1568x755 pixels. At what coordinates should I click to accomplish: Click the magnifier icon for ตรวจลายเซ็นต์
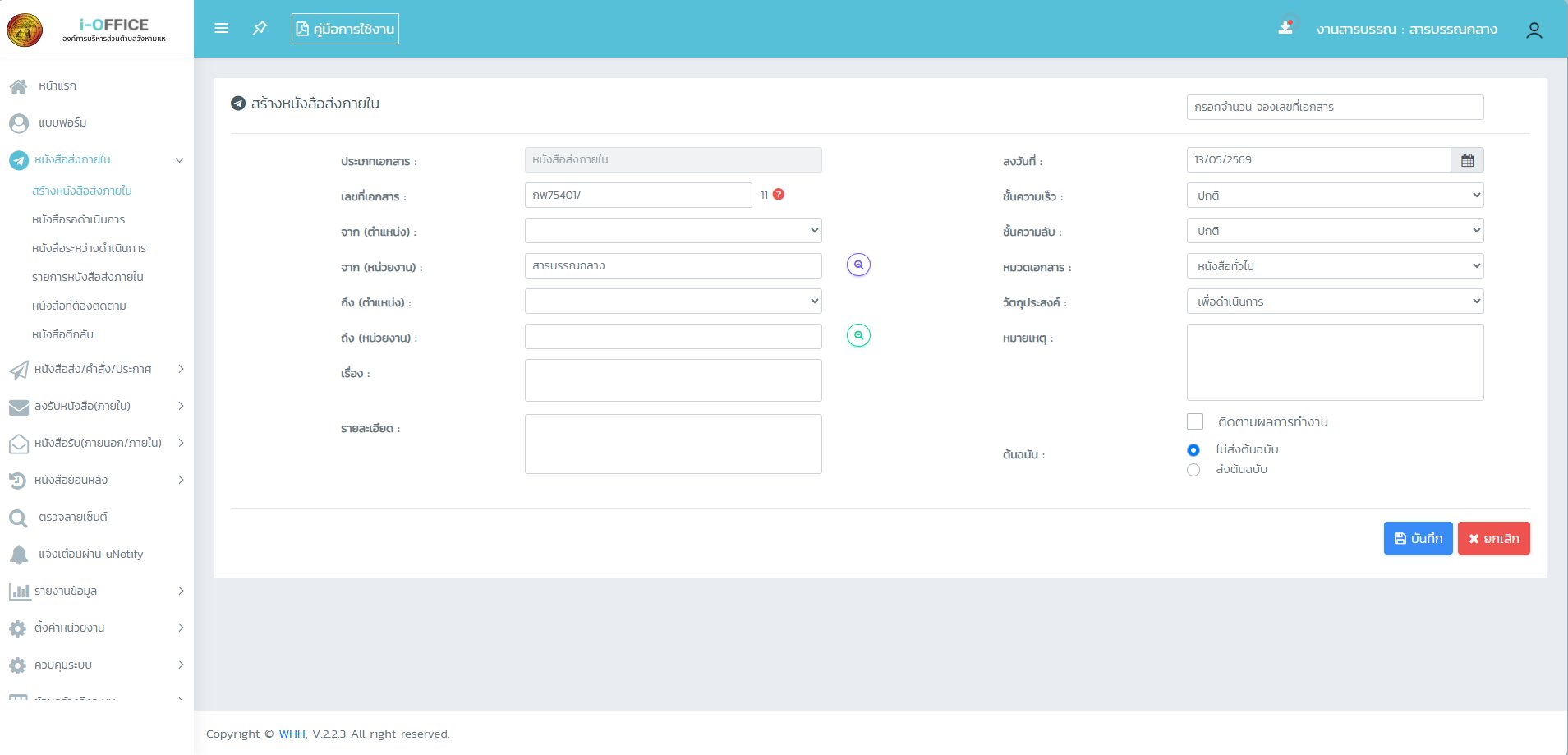click(18, 518)
